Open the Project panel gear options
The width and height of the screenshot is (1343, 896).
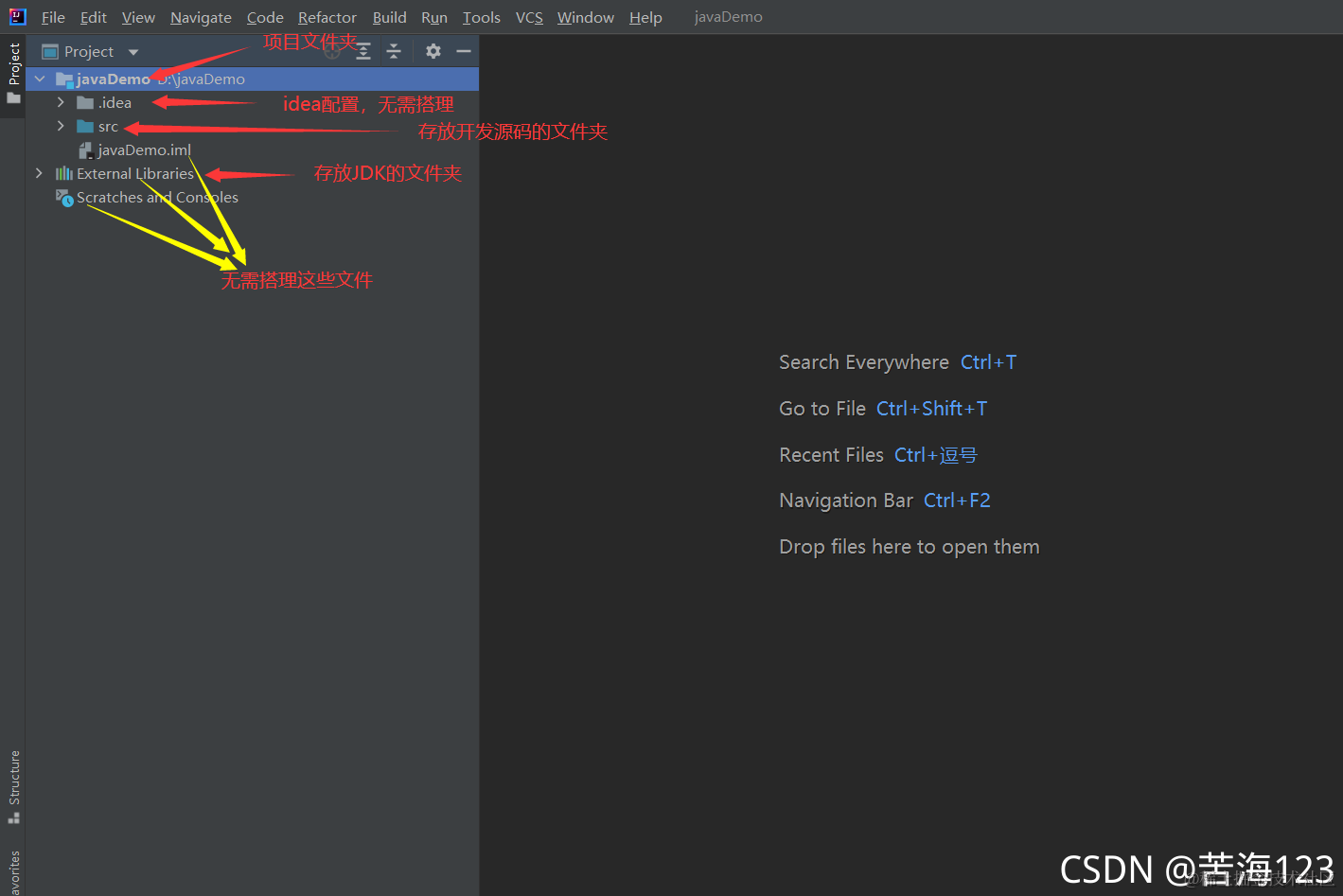433,51
